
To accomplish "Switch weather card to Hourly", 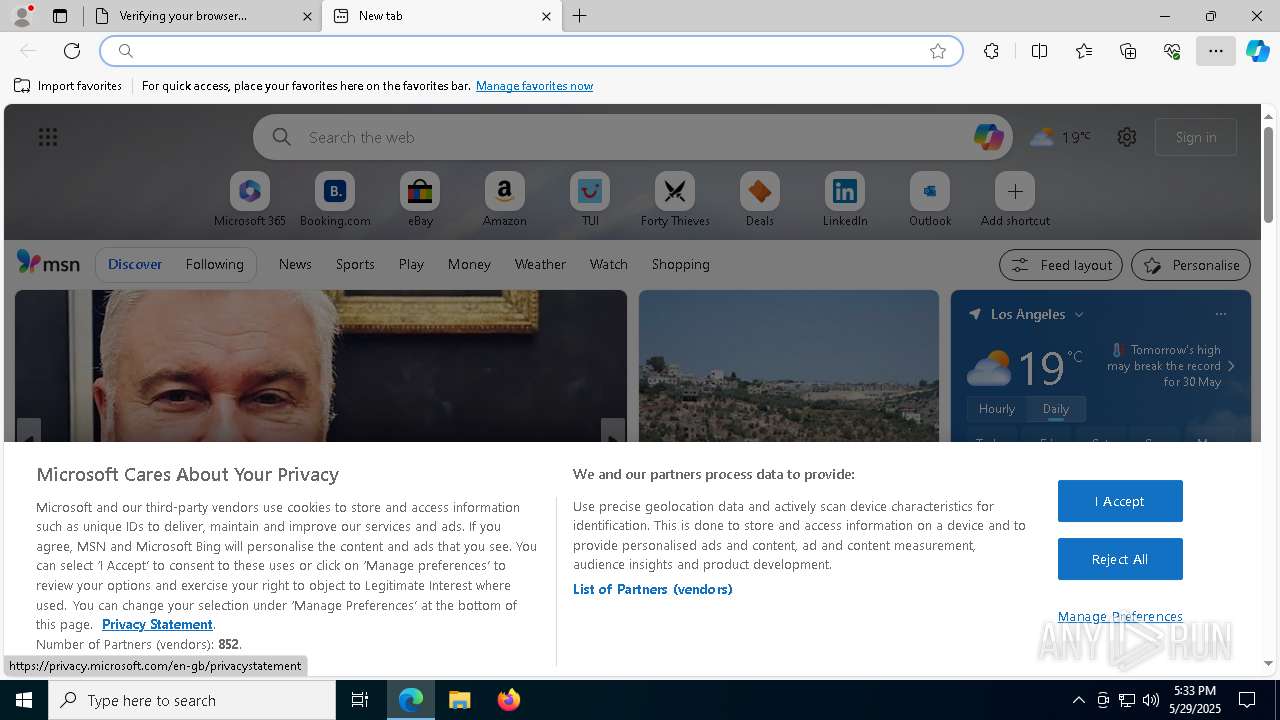I will (x=997, y=408).
